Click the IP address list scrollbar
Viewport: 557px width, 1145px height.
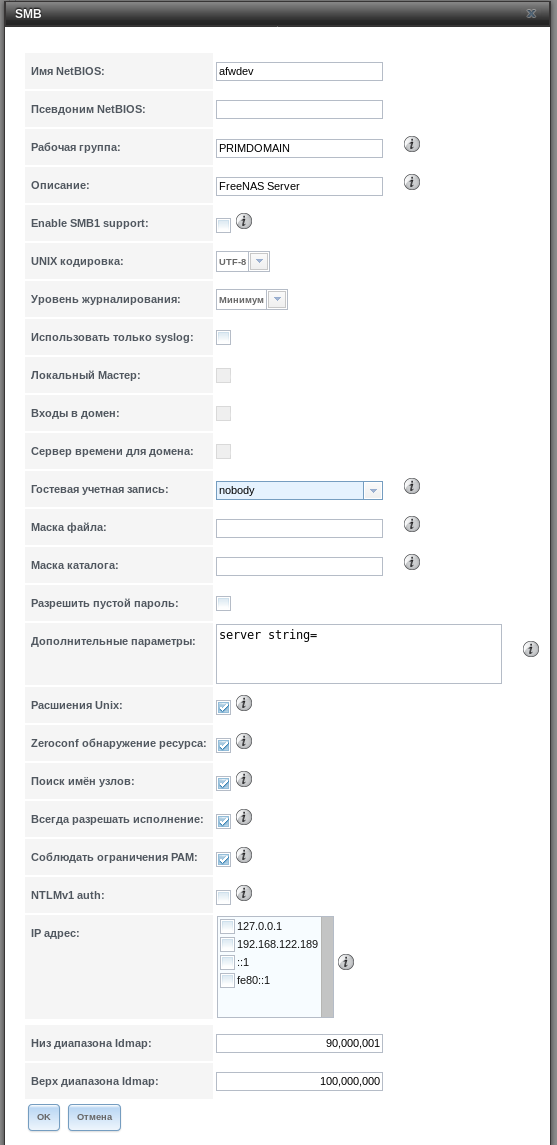pos(327,966)
